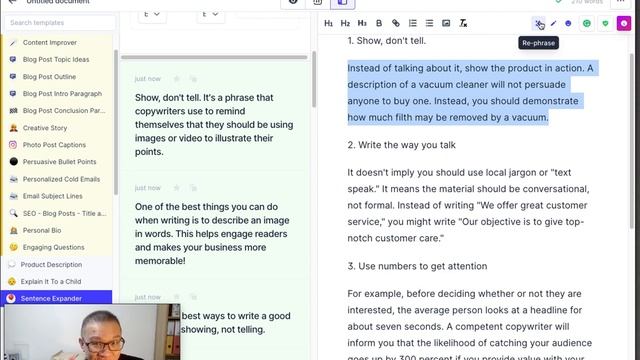The width and height of the screenshot is (640, 360).
Task: Click the horizontal scrollbar above outputs
Action: coord(214,58)
